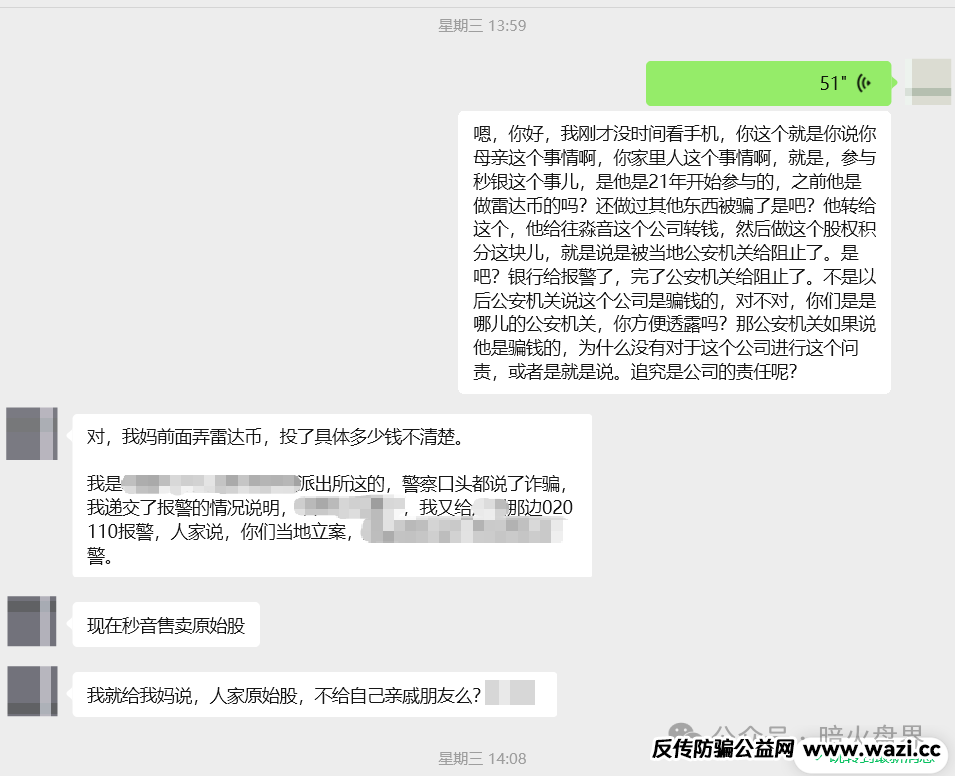Click the 反传防骗公益网 watermark text
The image size is (955, 776).
pyautogui.click(x=722, y=748)
